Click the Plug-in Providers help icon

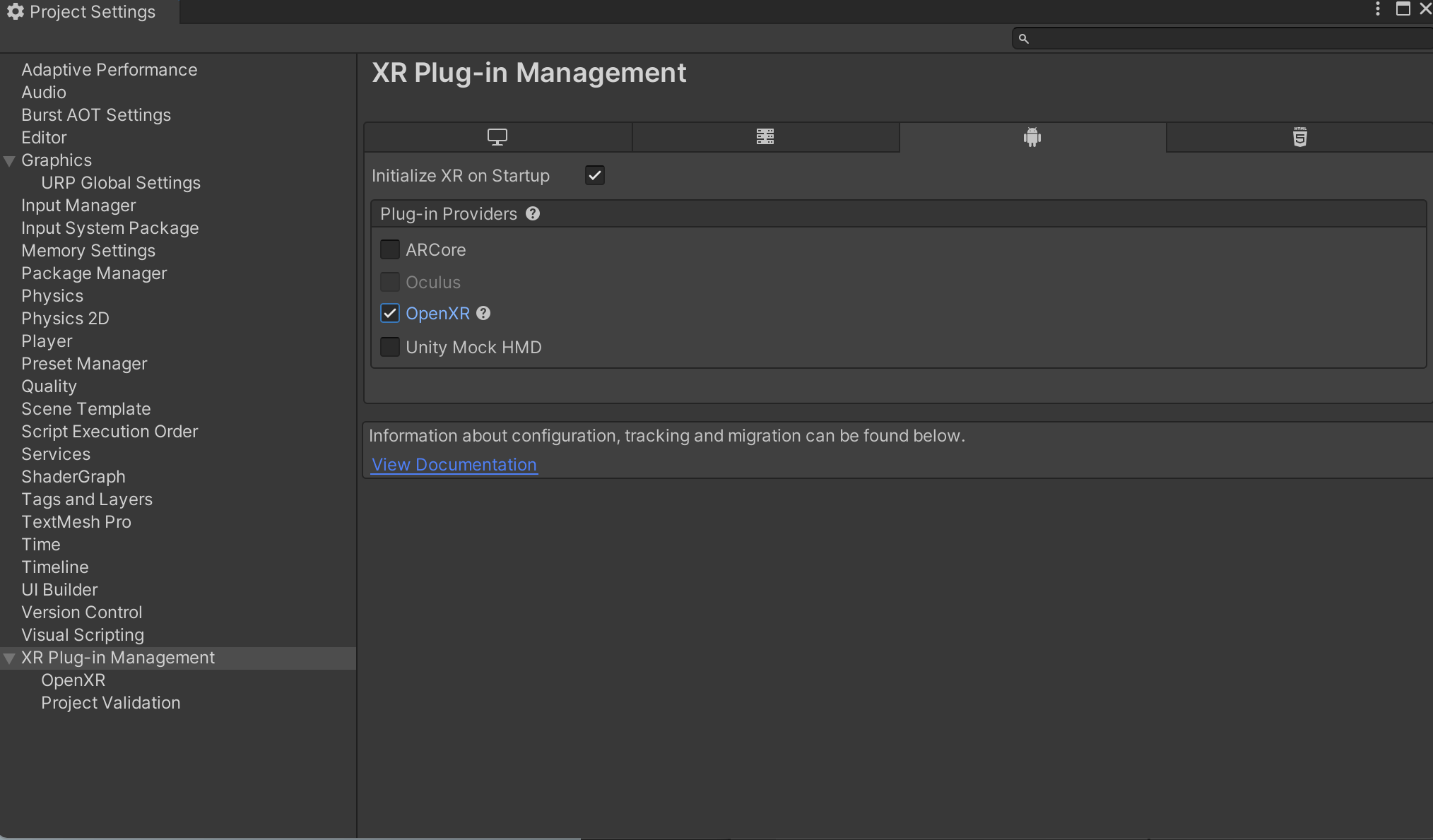533,213
